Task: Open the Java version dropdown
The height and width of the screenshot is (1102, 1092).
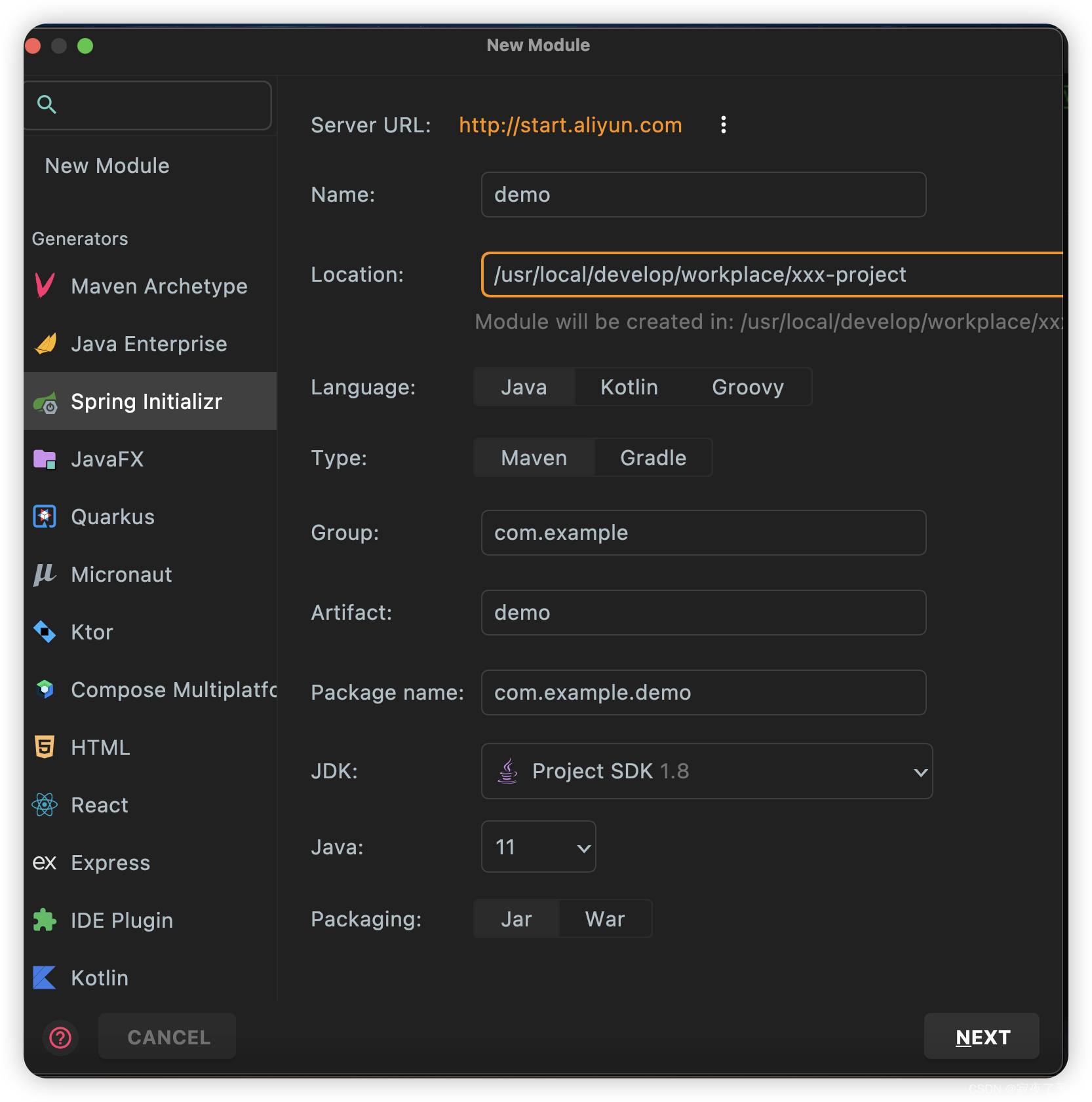Action: tap(538, 846)
